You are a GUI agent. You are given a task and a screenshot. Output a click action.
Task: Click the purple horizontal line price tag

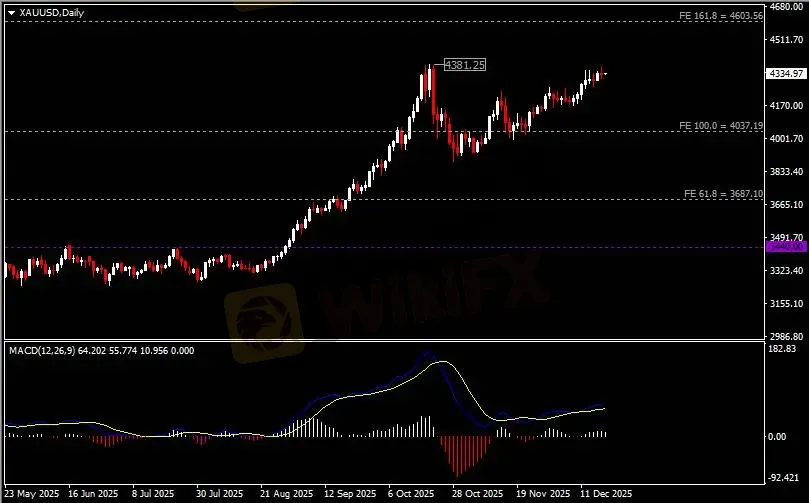pyautogui.click(x=786, y=247)
